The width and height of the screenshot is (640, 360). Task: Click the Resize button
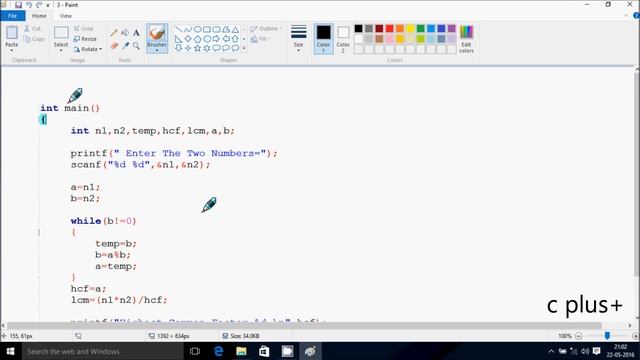click(85, 39)
